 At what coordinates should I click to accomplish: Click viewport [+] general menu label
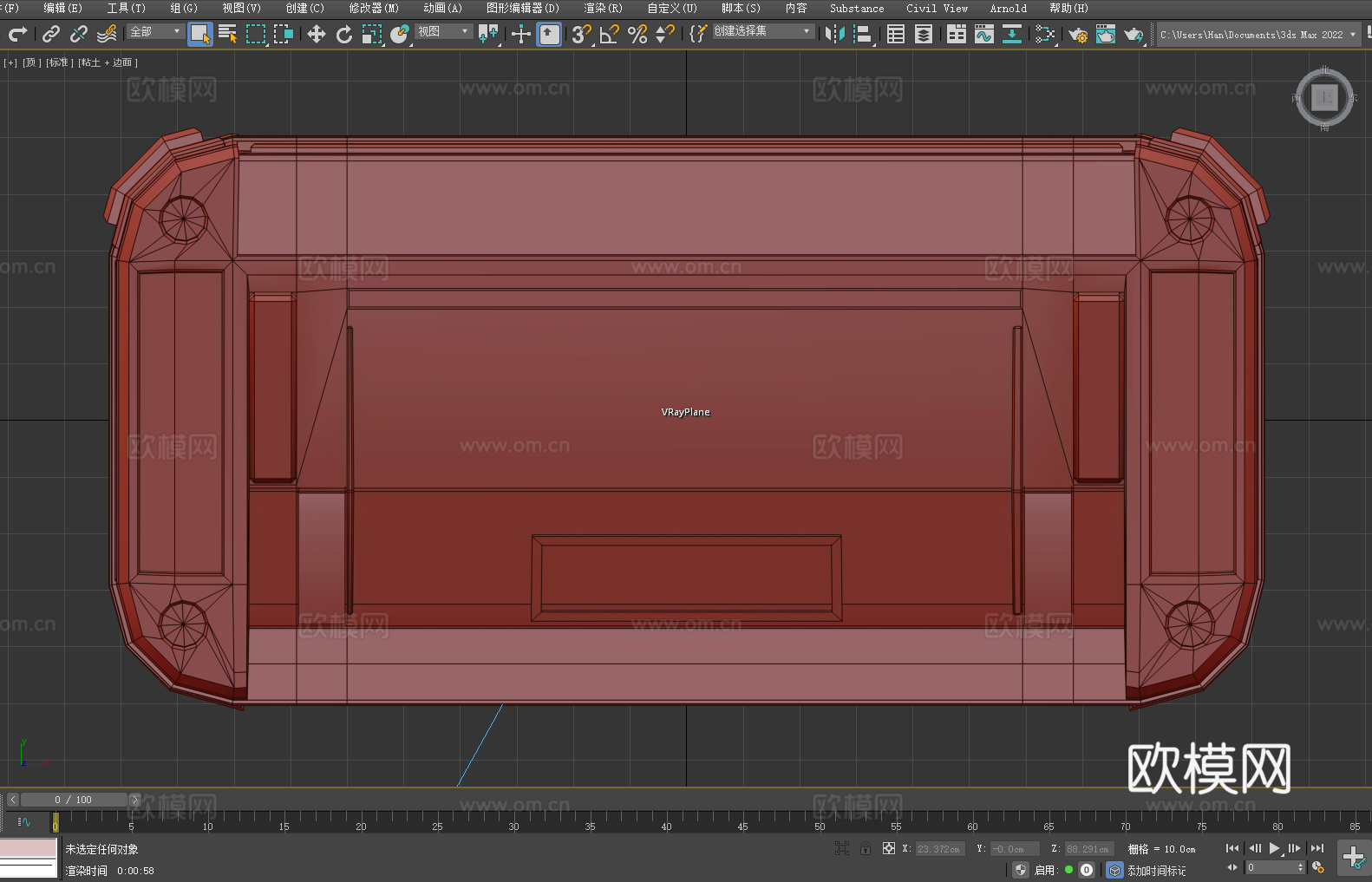10,62
